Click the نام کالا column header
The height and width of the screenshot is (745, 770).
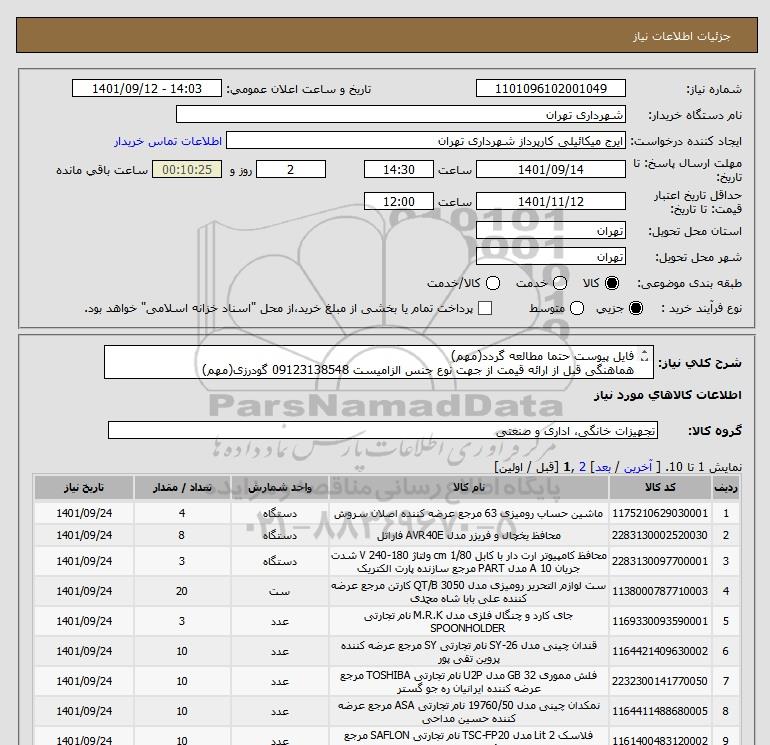pyautogui.click(x=468, y=487)
